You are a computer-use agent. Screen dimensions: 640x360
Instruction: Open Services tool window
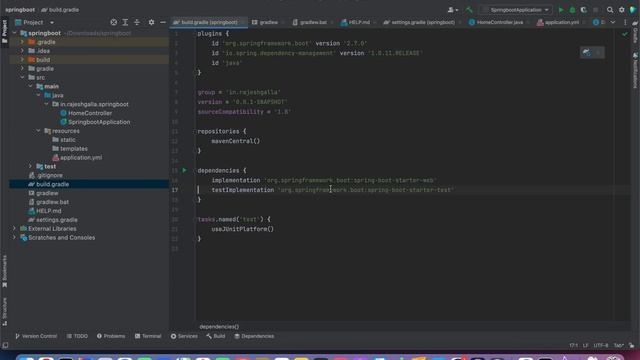[184, 336]
